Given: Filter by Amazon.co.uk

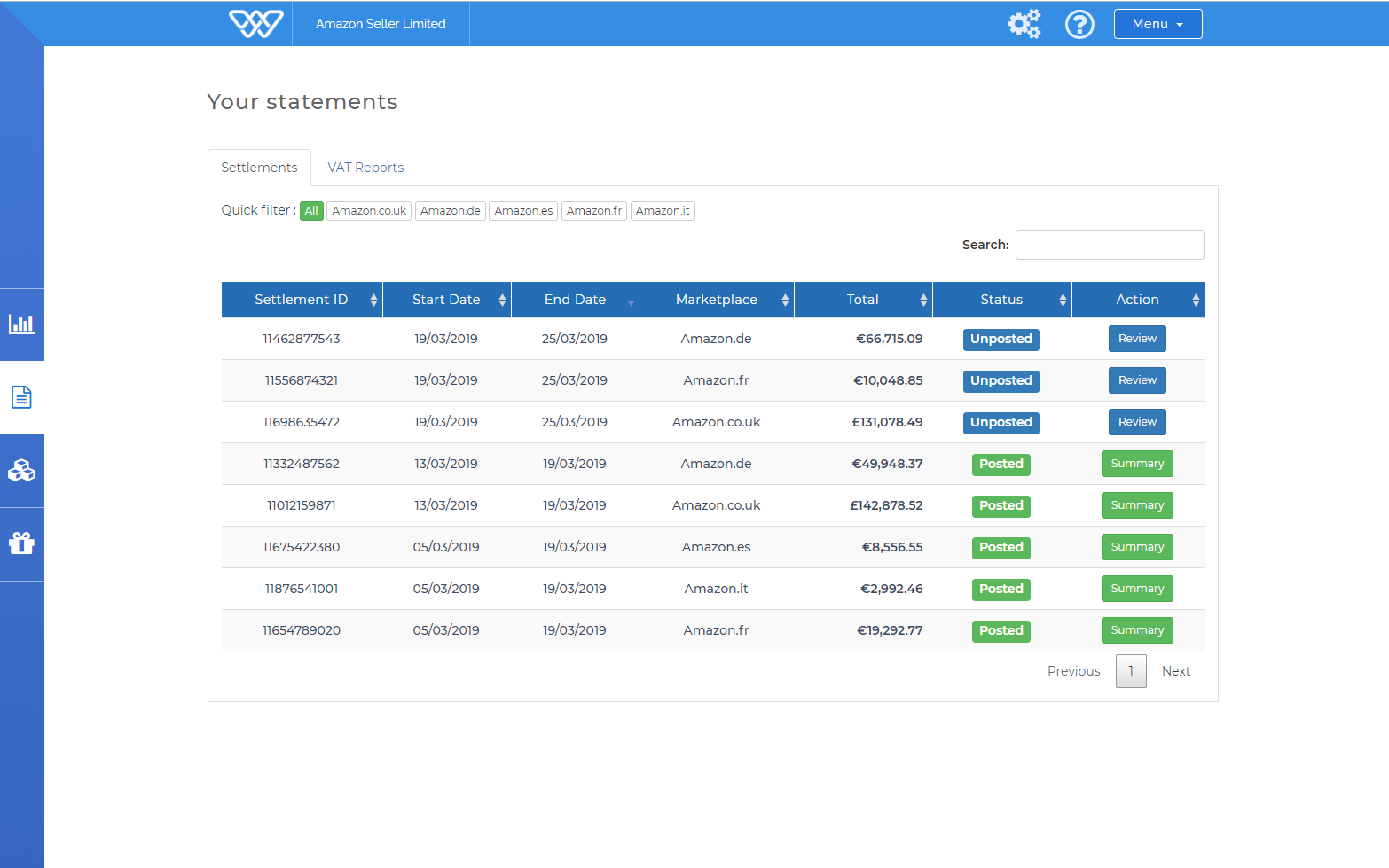Looking at the screenshot, I should pos(369,211).
